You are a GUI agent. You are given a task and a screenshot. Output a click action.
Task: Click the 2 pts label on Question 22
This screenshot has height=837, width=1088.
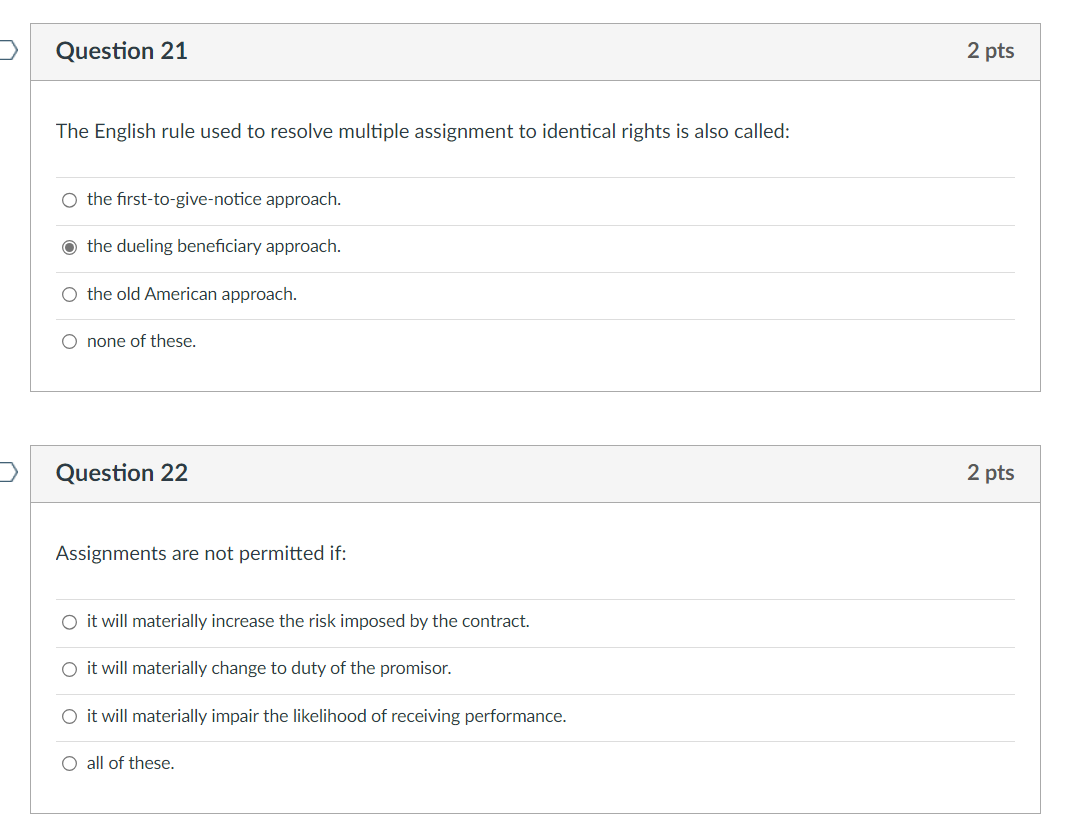[990, 473]
